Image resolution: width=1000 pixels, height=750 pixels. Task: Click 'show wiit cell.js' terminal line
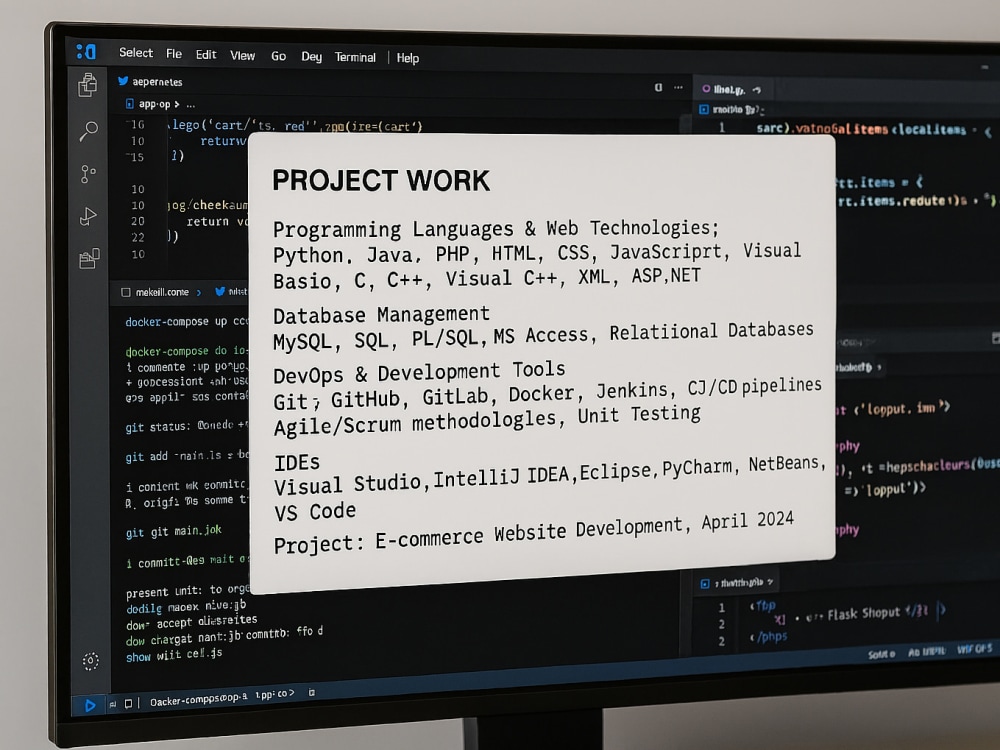click(173, 654)
